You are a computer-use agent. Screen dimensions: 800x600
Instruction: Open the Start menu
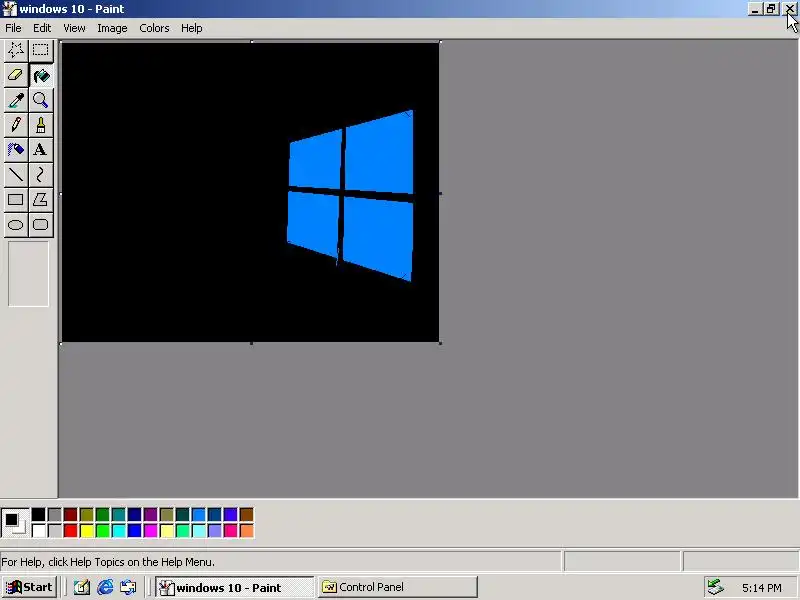tap(30, 587)
